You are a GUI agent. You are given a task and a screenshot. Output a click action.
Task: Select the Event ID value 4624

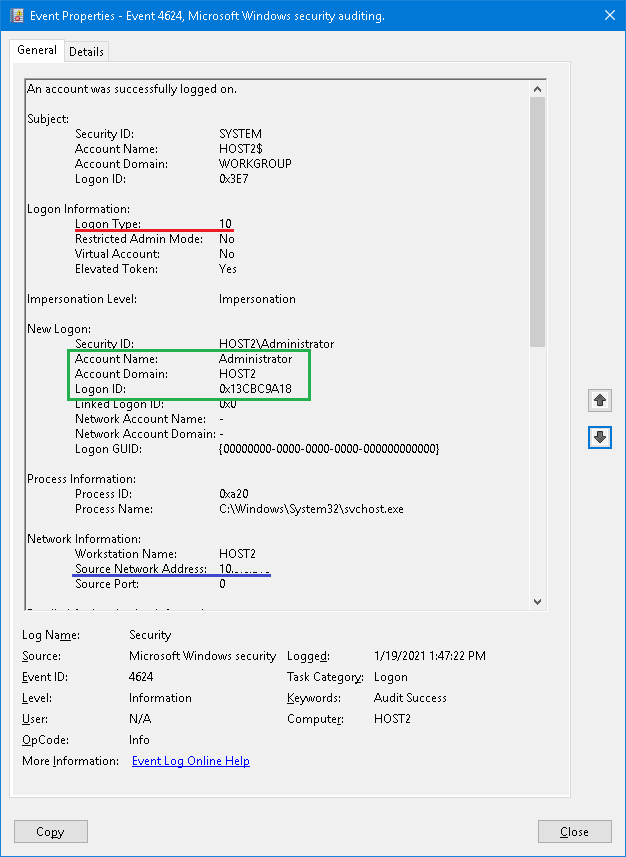[x=144, y=677]
